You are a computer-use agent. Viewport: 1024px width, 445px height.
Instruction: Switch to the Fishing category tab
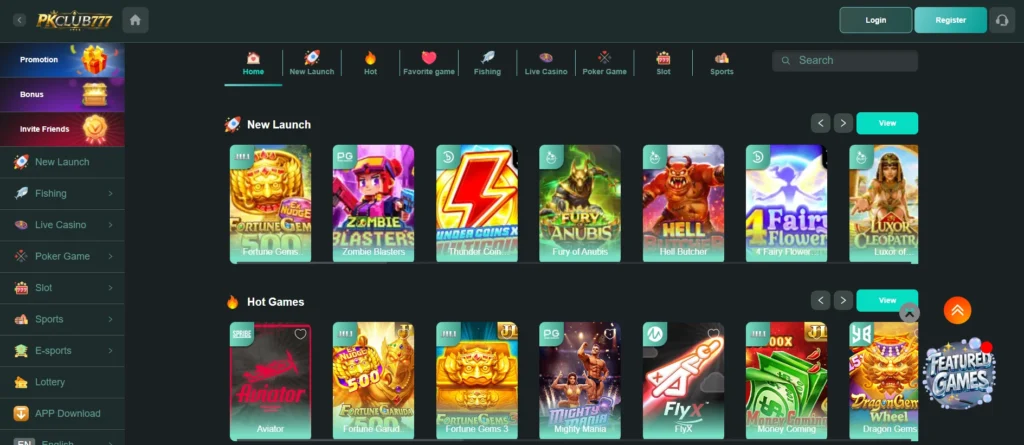(x=487, y=63)
